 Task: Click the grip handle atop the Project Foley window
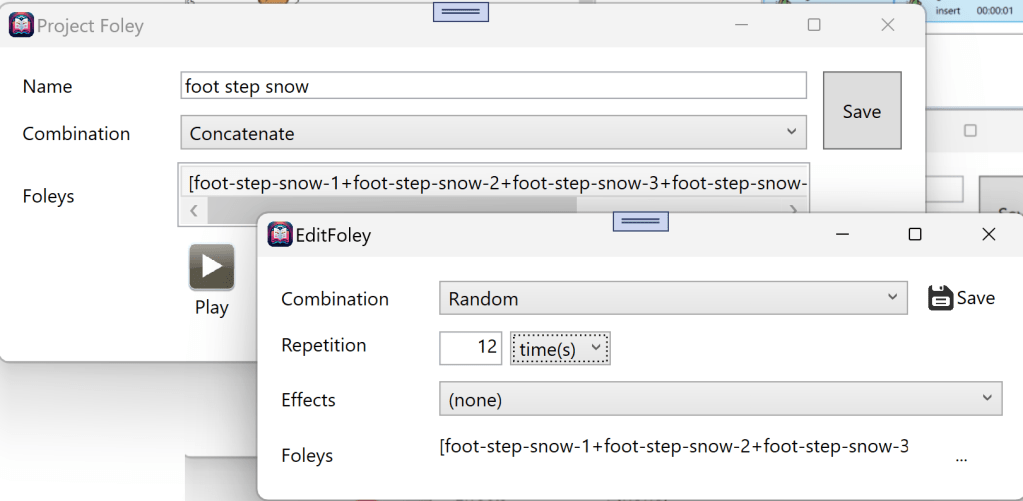click(x=460, y=11)
